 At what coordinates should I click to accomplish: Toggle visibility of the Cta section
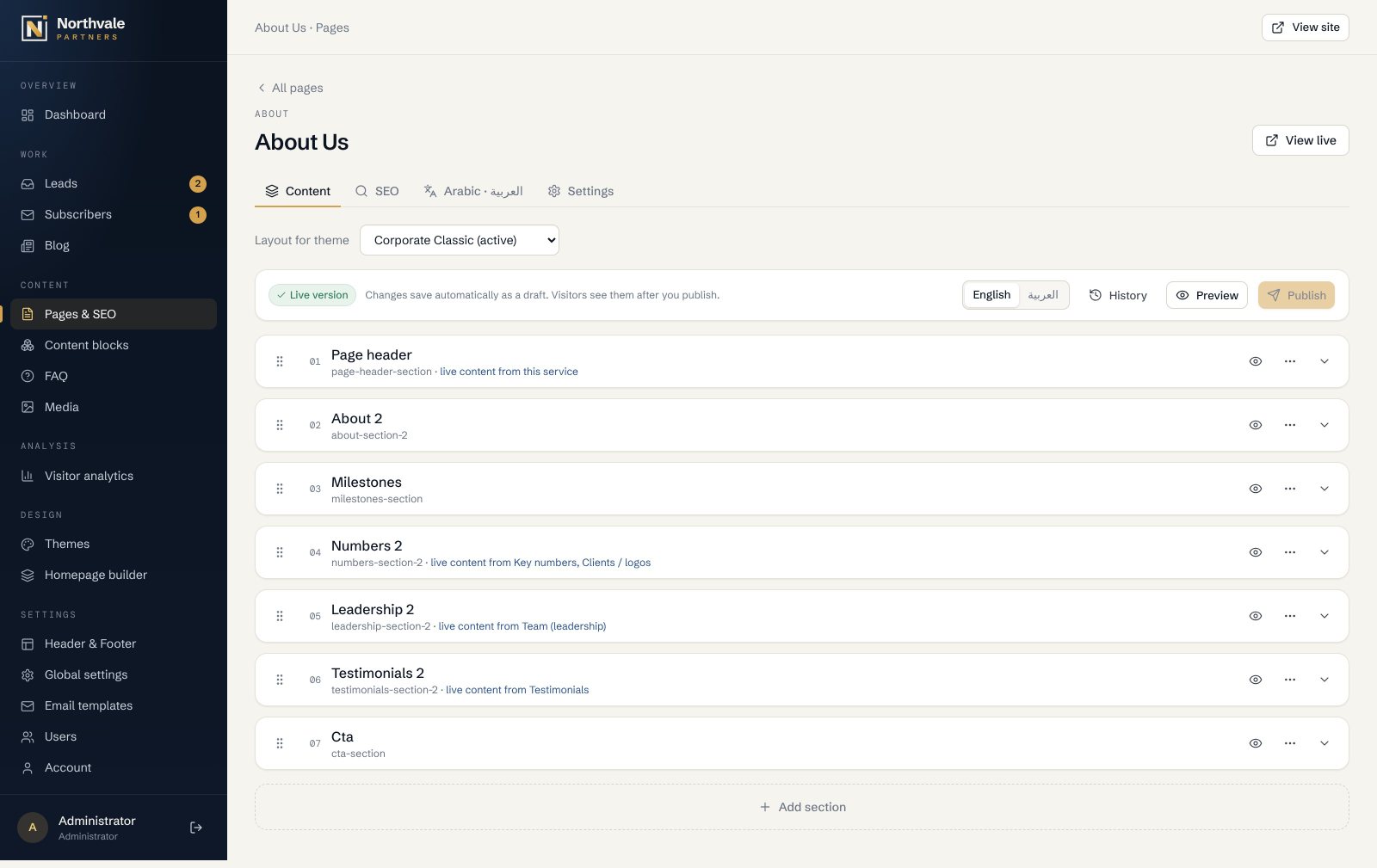tap(1256, 743)
